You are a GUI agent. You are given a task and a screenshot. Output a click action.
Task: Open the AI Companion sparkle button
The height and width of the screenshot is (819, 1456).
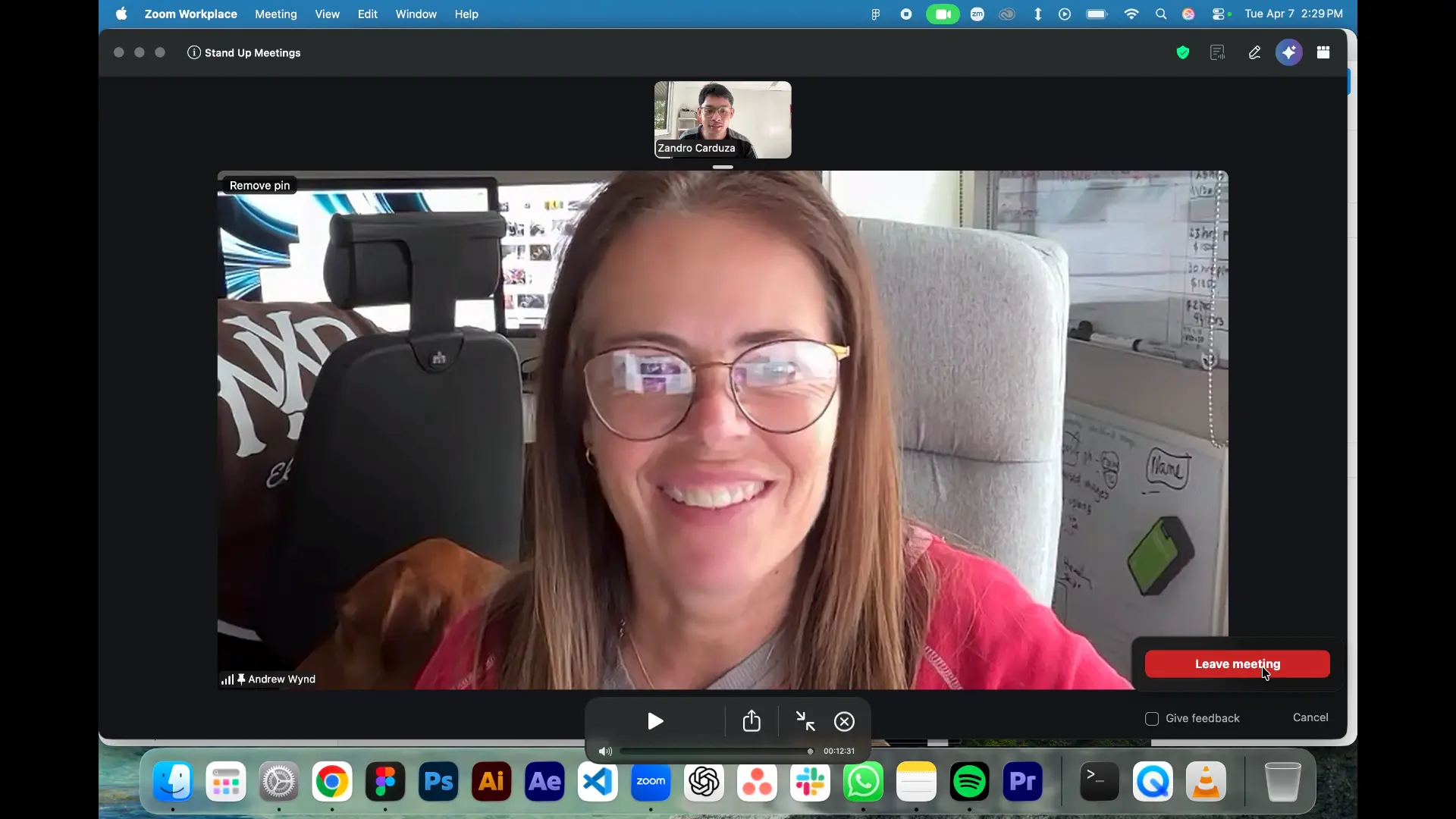pos(1289,52)
